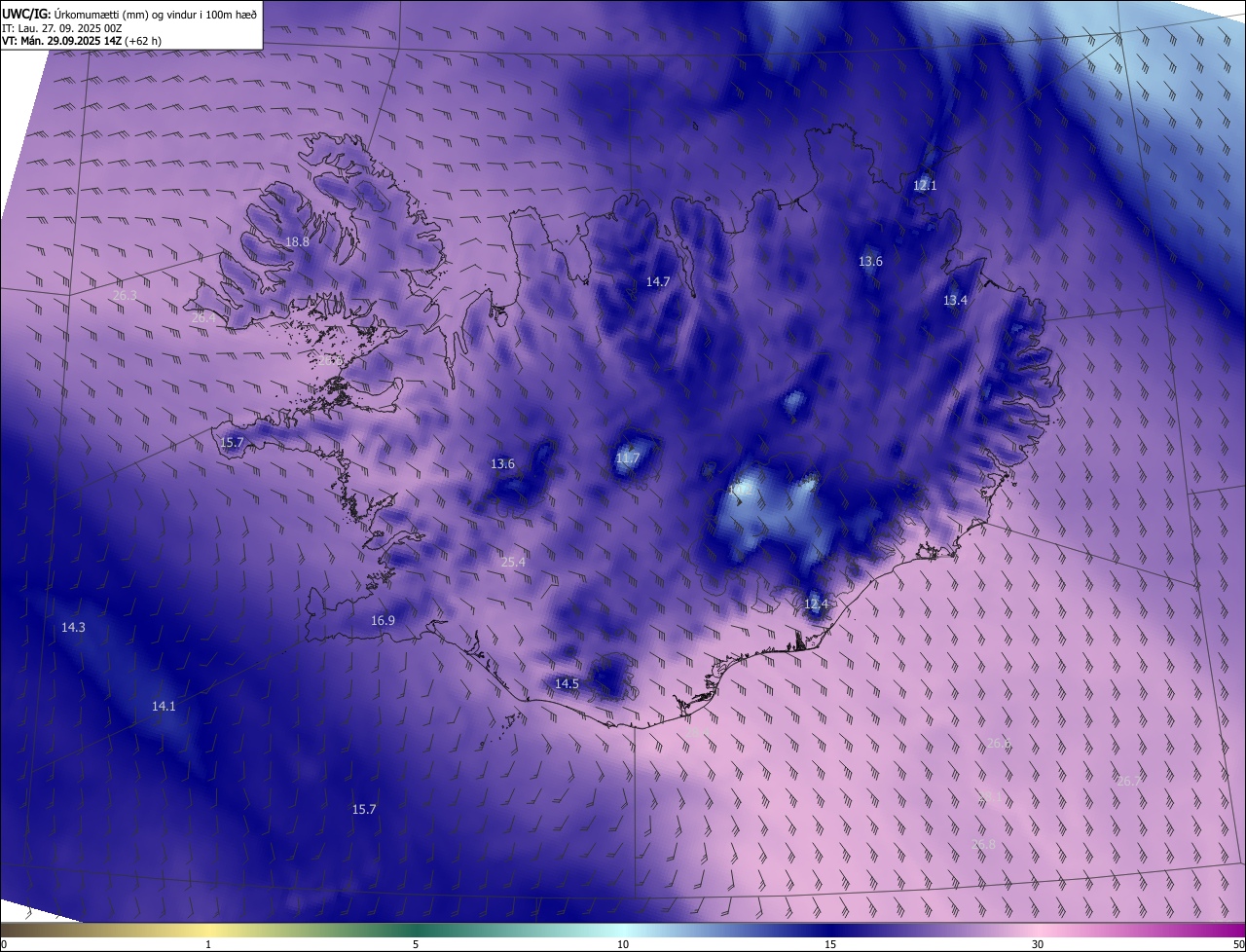Click the 5 tick on the color scale
This screenshot has width=1246, height=952.
tap(416, 944)
